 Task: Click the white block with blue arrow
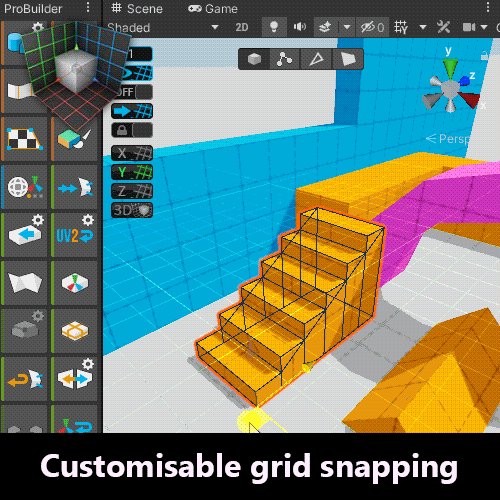[x=25, y=235]
